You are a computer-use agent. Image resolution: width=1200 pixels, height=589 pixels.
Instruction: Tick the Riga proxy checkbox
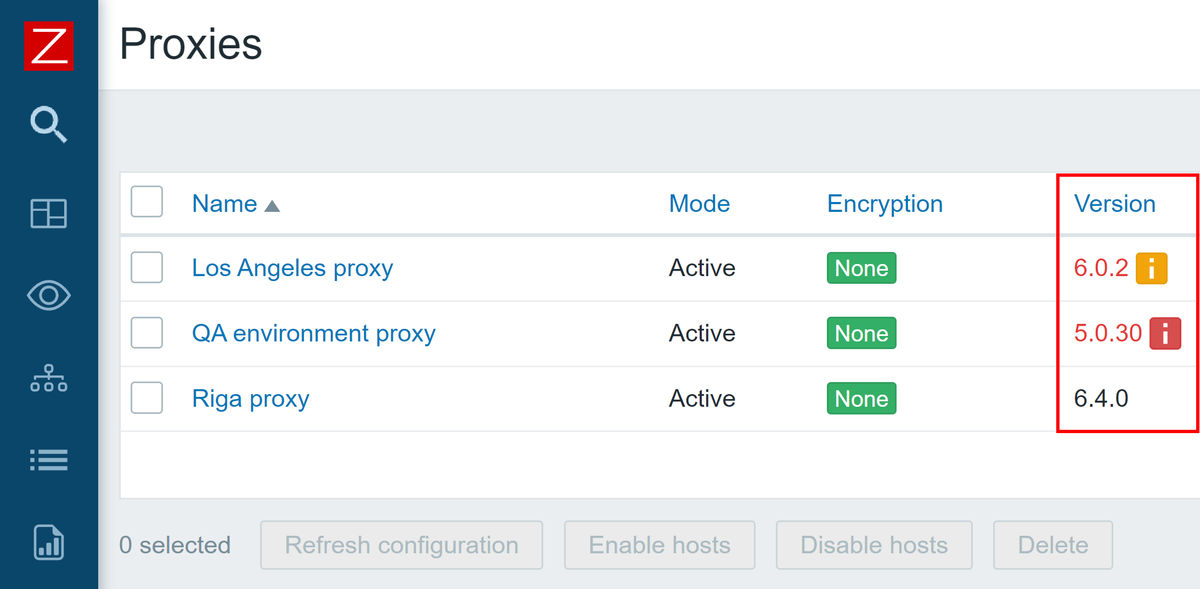point(147,398)
